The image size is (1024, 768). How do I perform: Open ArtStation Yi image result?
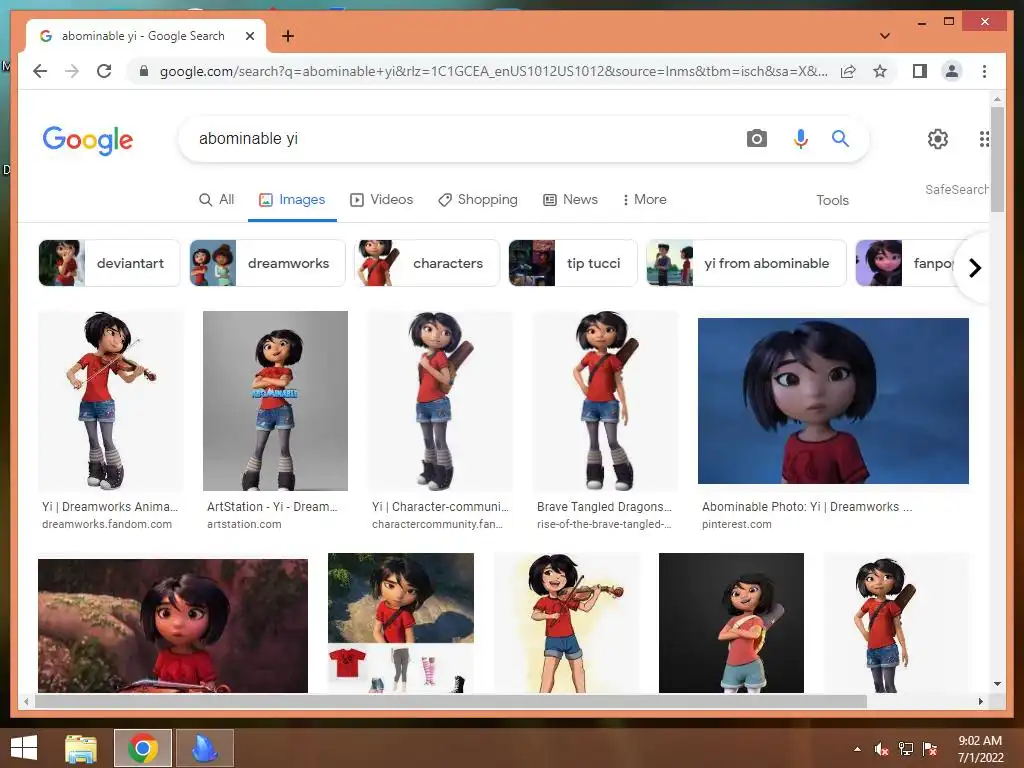(276, 401)
